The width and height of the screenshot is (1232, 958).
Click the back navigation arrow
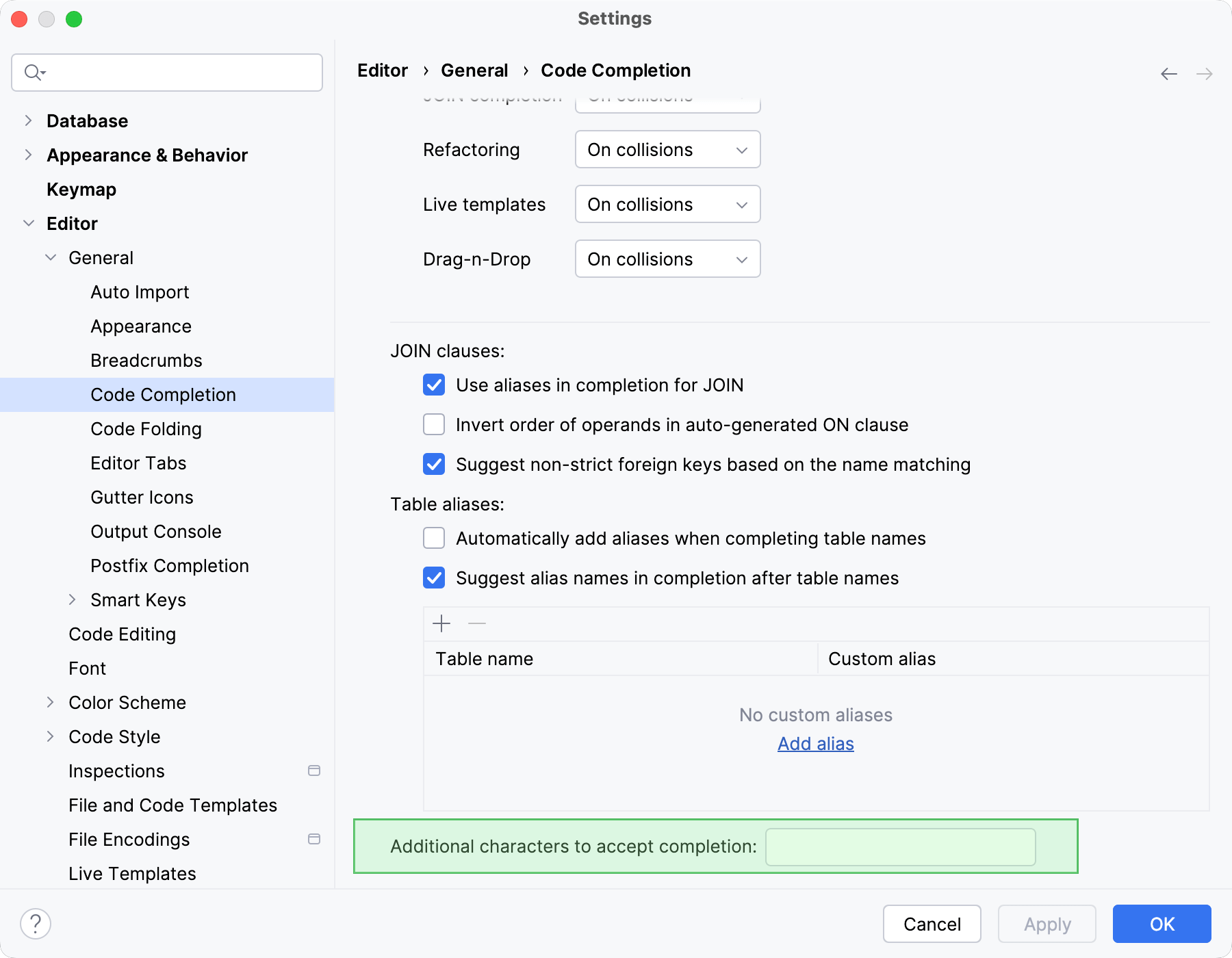pos(1168,73)
